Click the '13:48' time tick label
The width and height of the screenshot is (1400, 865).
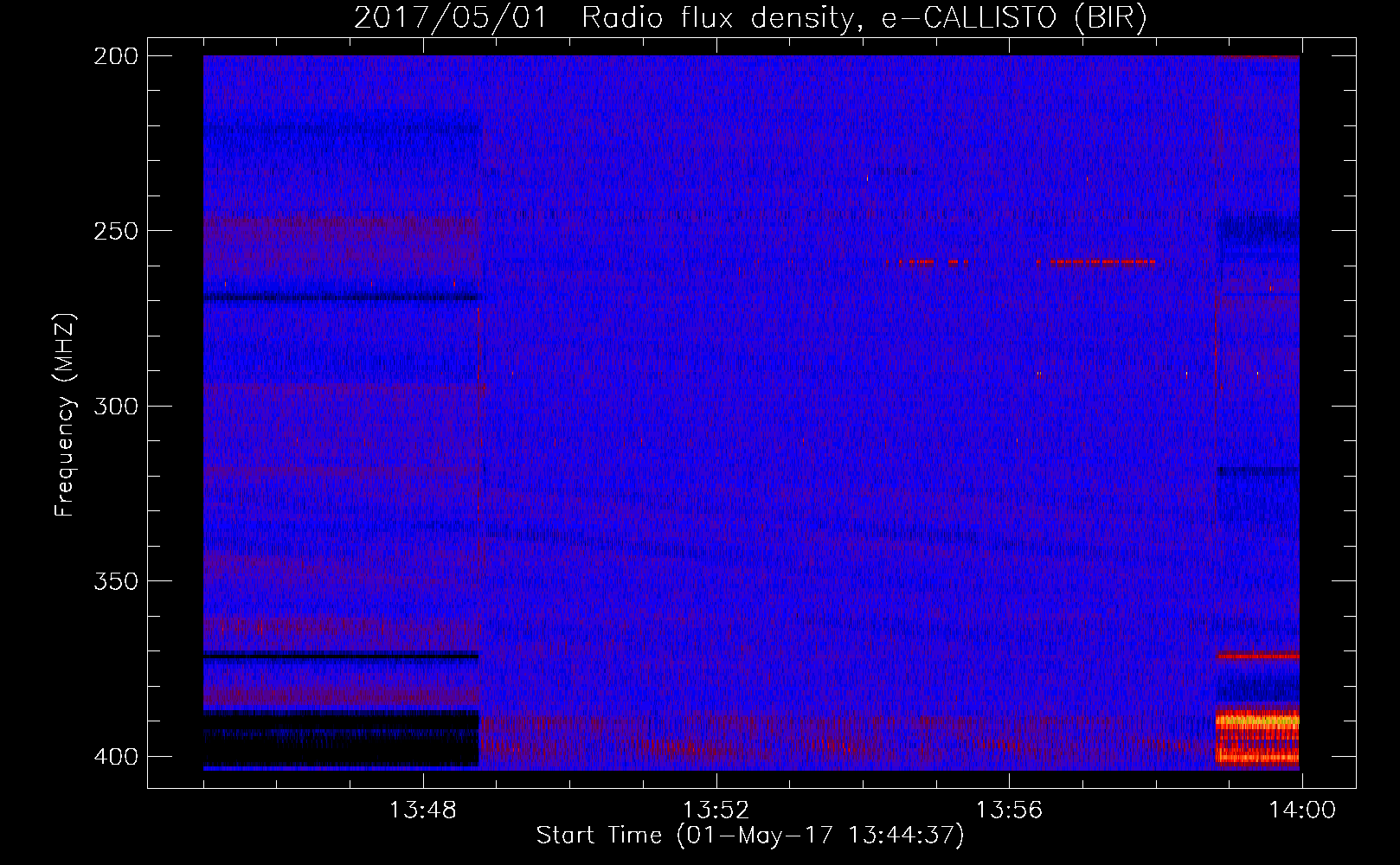click(x=422, y=811)
